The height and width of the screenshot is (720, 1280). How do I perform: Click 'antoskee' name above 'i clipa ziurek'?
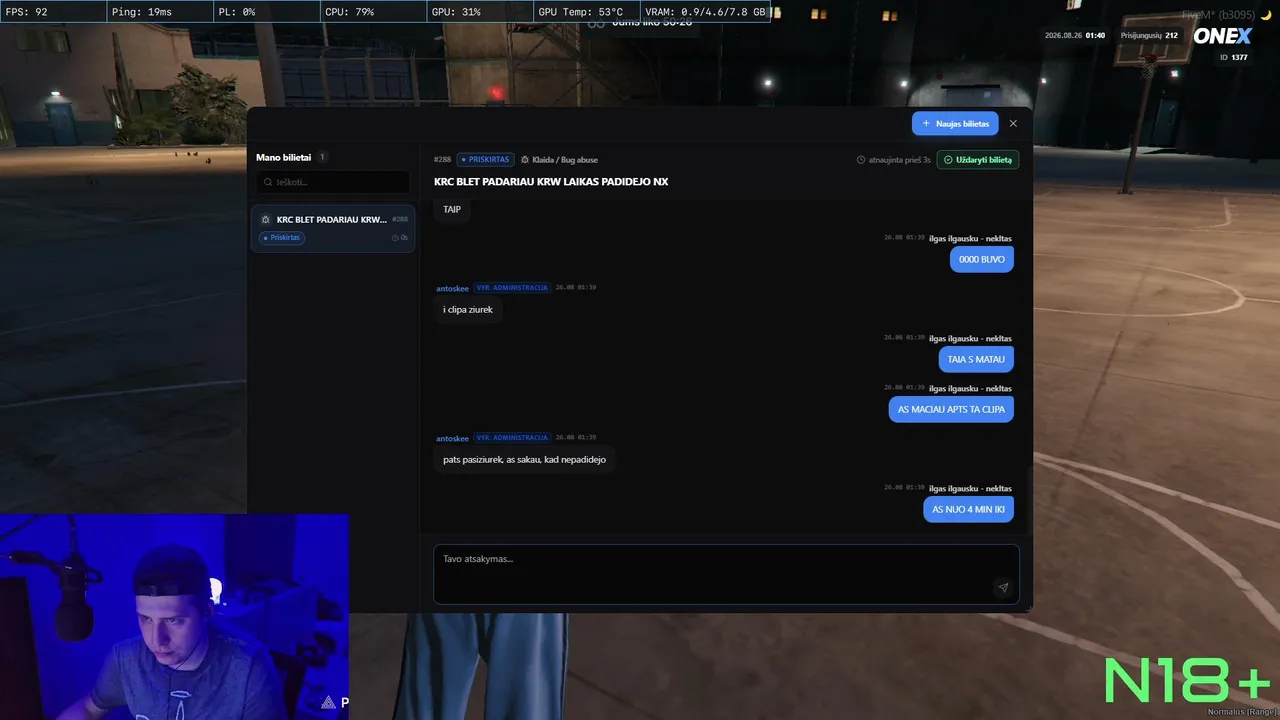pyautogui.click(x=452, y=288)
